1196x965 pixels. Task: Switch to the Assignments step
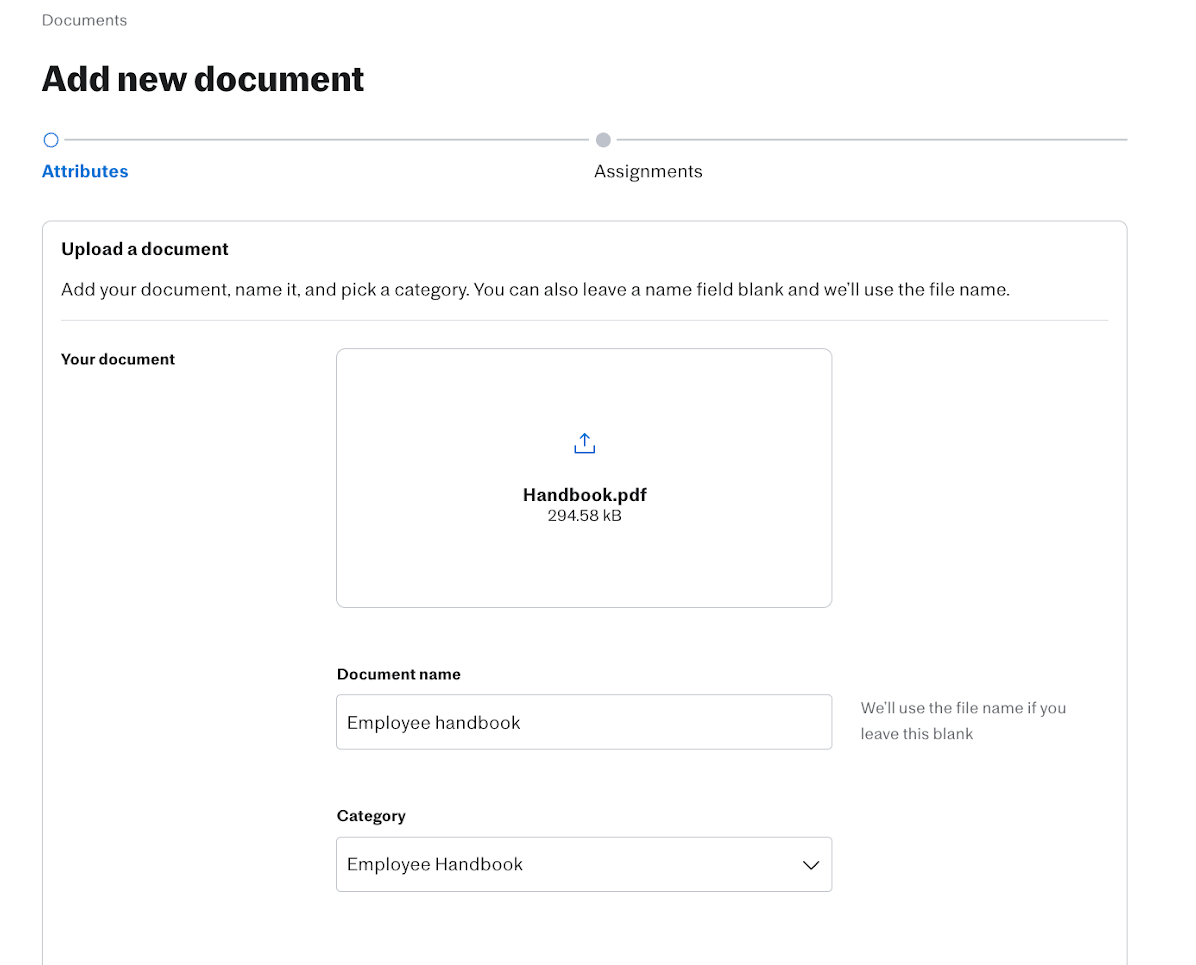tap(648, 171)
